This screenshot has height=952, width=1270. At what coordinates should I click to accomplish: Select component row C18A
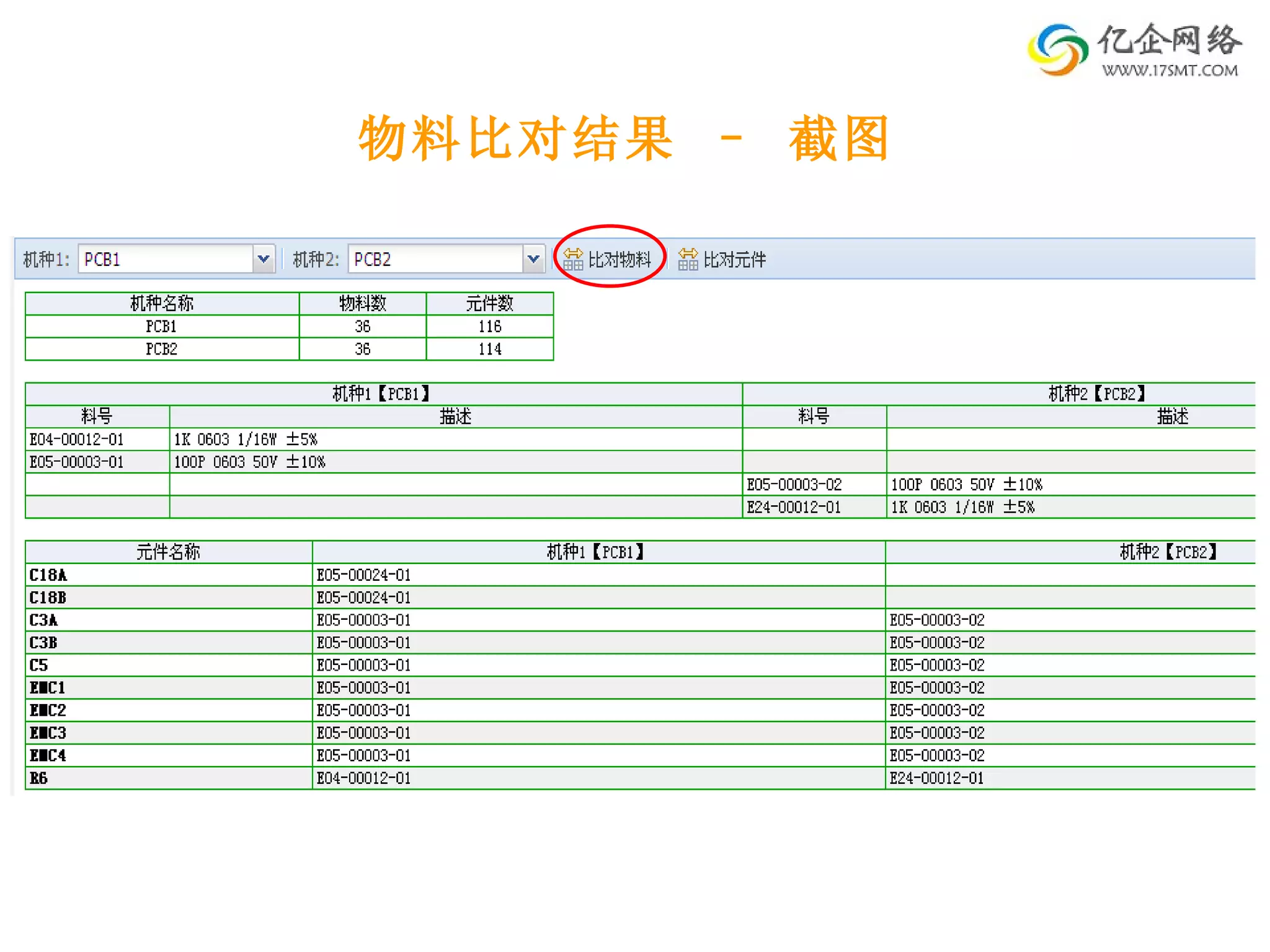tap(641, 575)
